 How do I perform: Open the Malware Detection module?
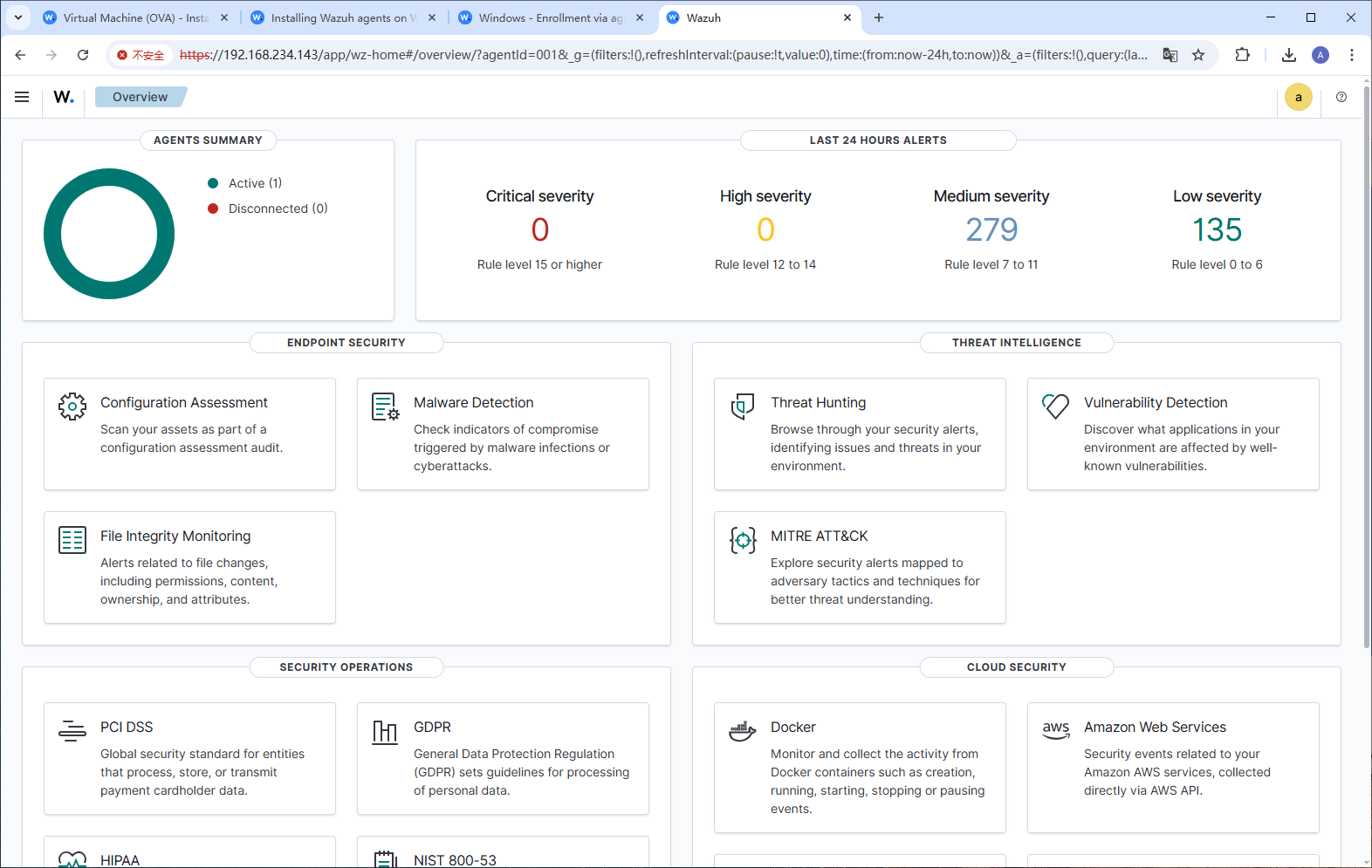503,434
